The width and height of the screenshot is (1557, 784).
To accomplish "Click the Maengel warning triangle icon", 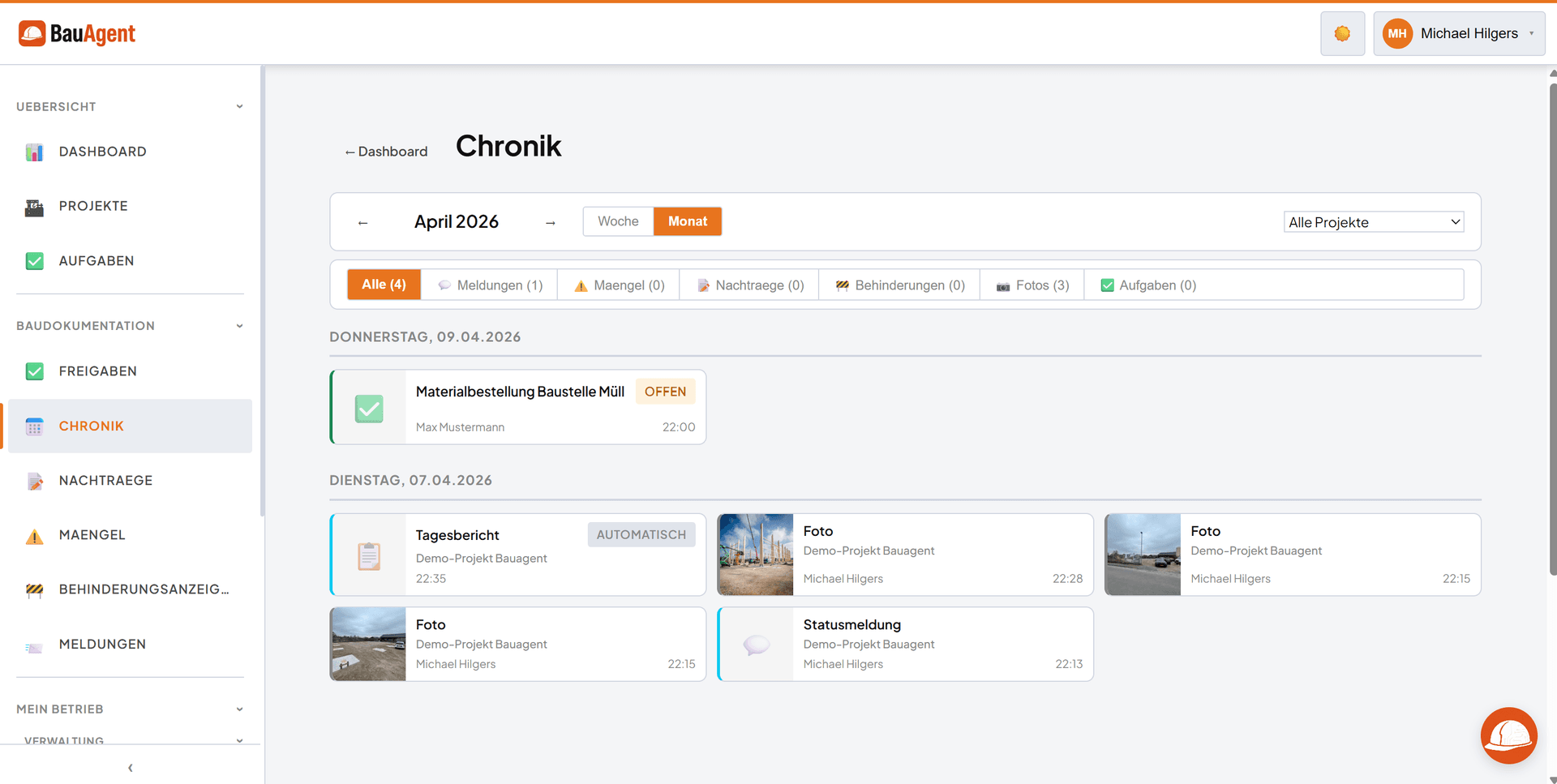I will pos(35,534).
